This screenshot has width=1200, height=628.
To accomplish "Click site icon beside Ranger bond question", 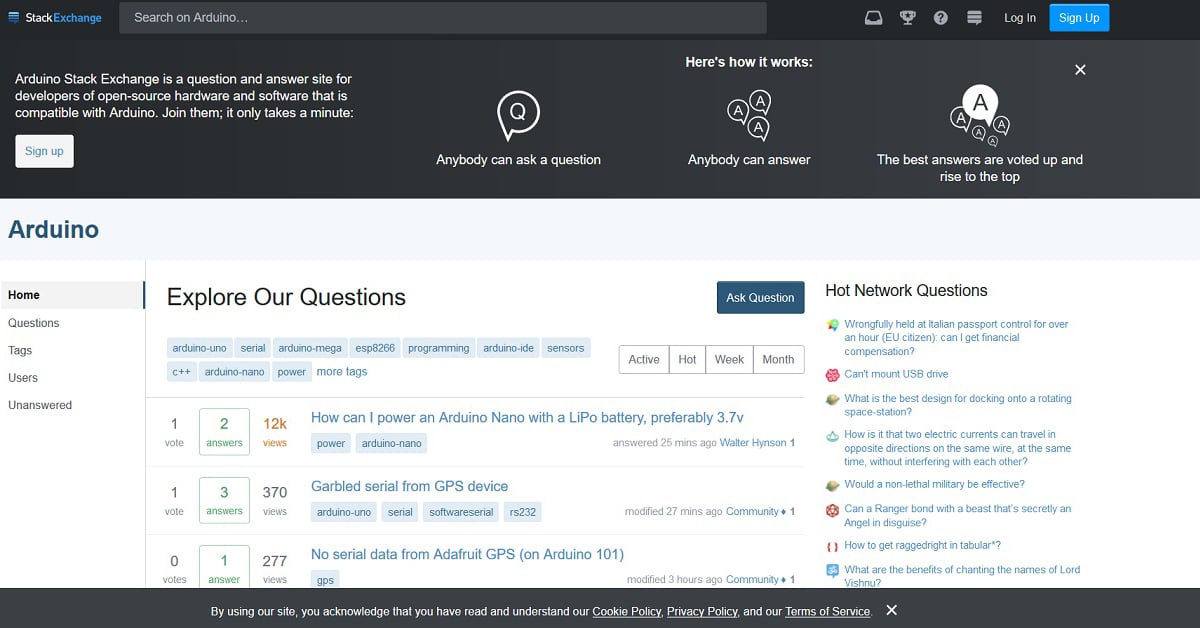I will pyautogui.click(x=832, y=510).
